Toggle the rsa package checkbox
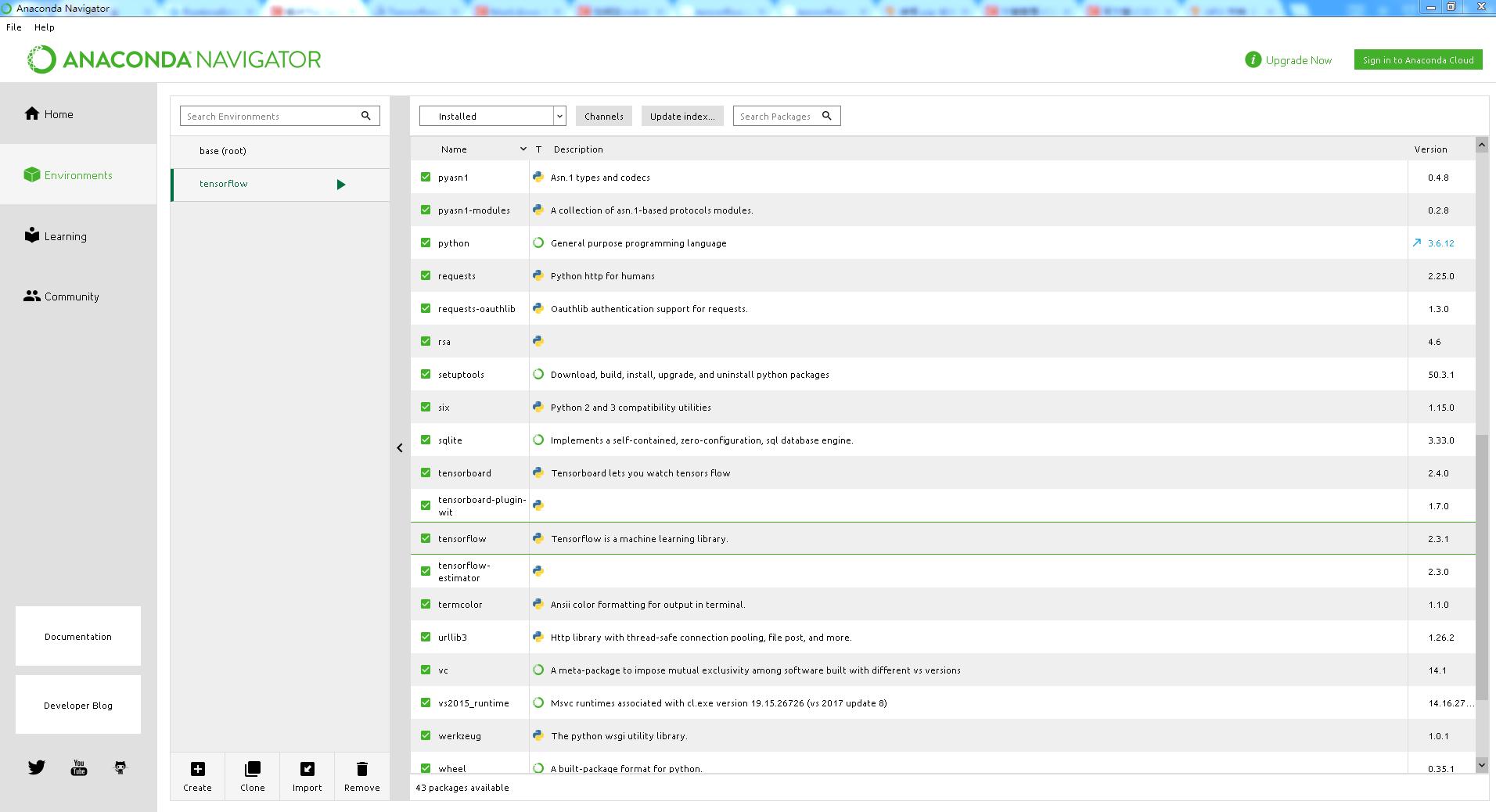The height and width of the screenshot is (812, 1496). pos(426,341)
